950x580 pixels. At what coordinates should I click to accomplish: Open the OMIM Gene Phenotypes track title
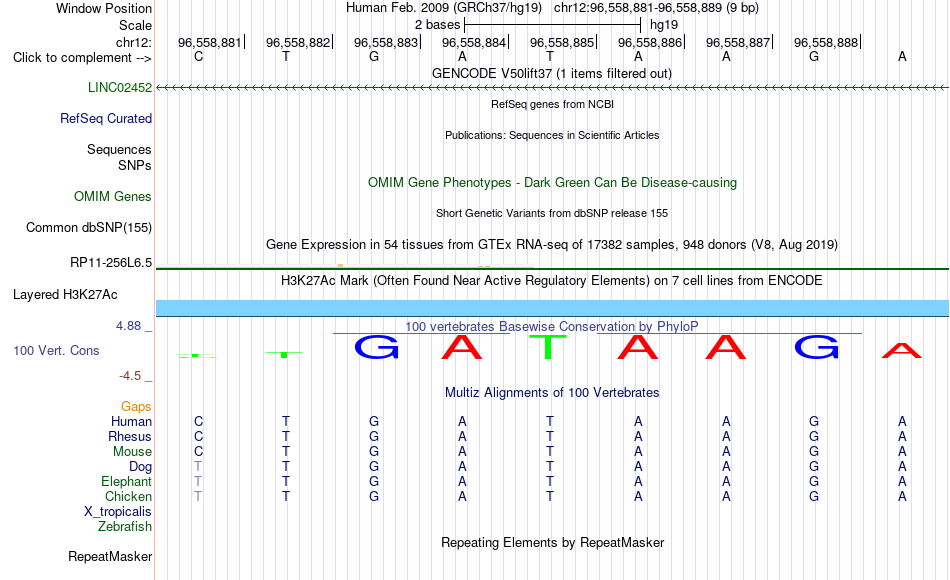pyautogui.click(x=552, y=182)
